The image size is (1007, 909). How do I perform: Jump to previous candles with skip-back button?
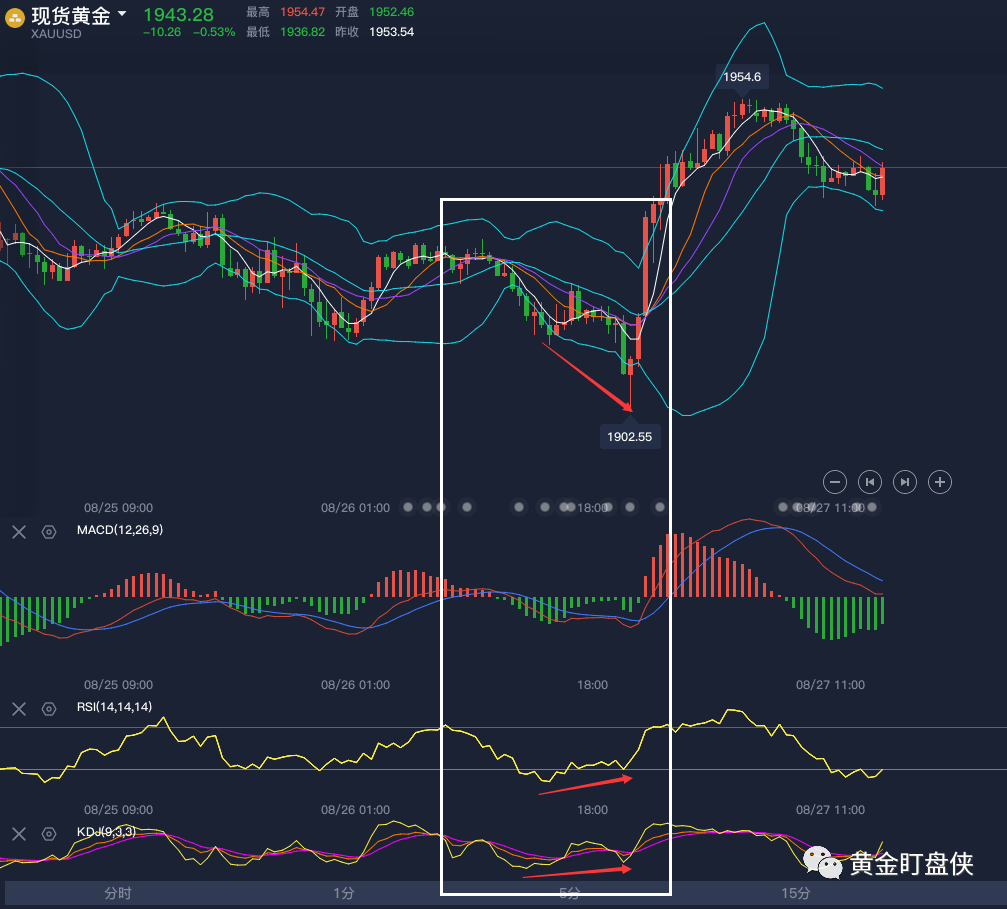(870, 482)
